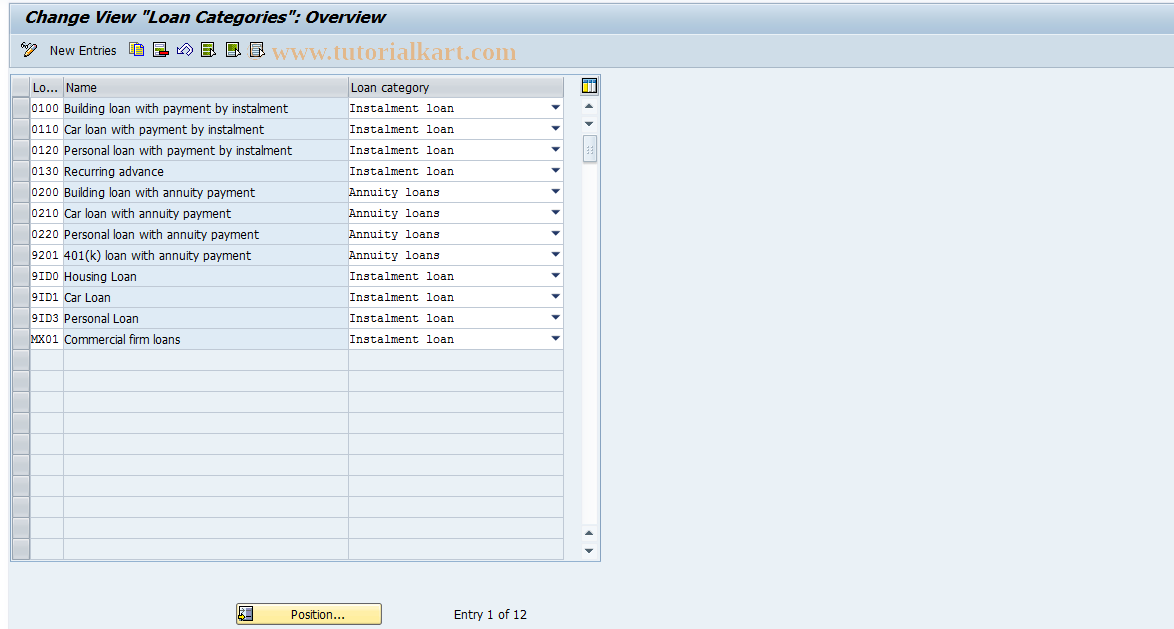Click name 'Building loan with annuity payment'
1174x629 pixels.
tap(159, 192)
